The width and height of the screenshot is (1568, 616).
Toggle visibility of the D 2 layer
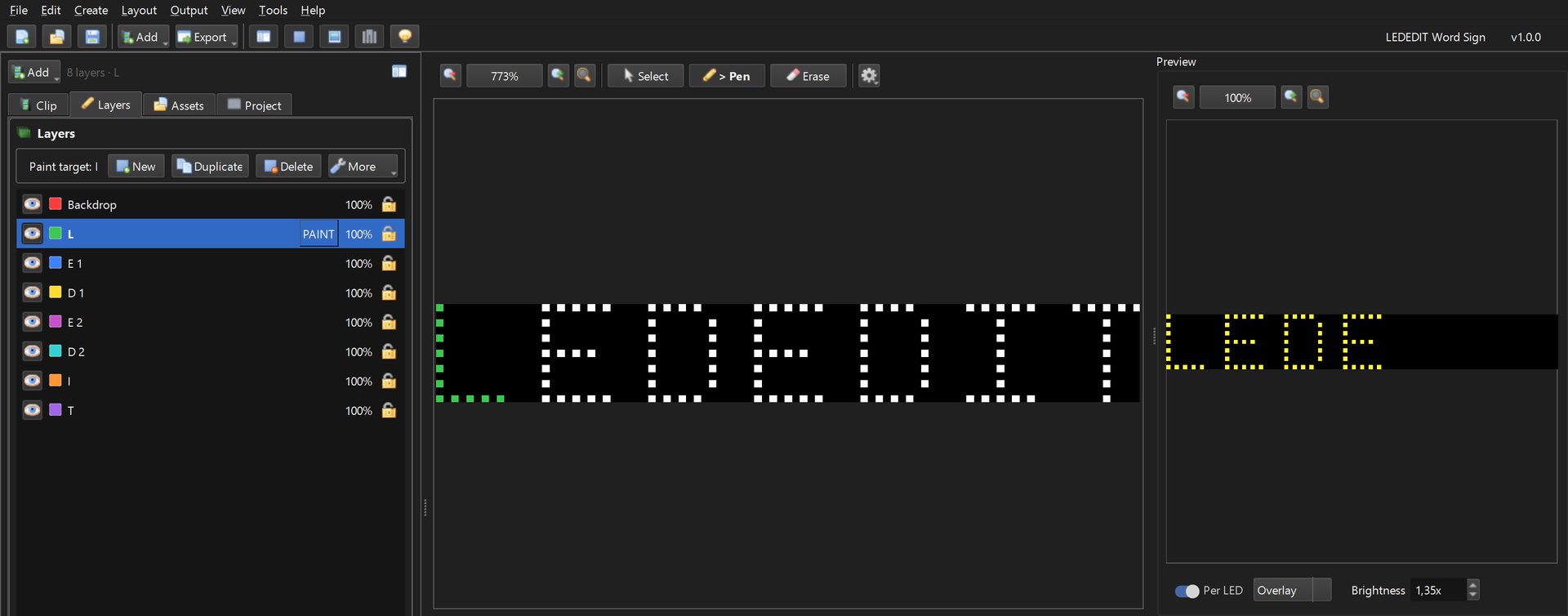coord(32,351)
